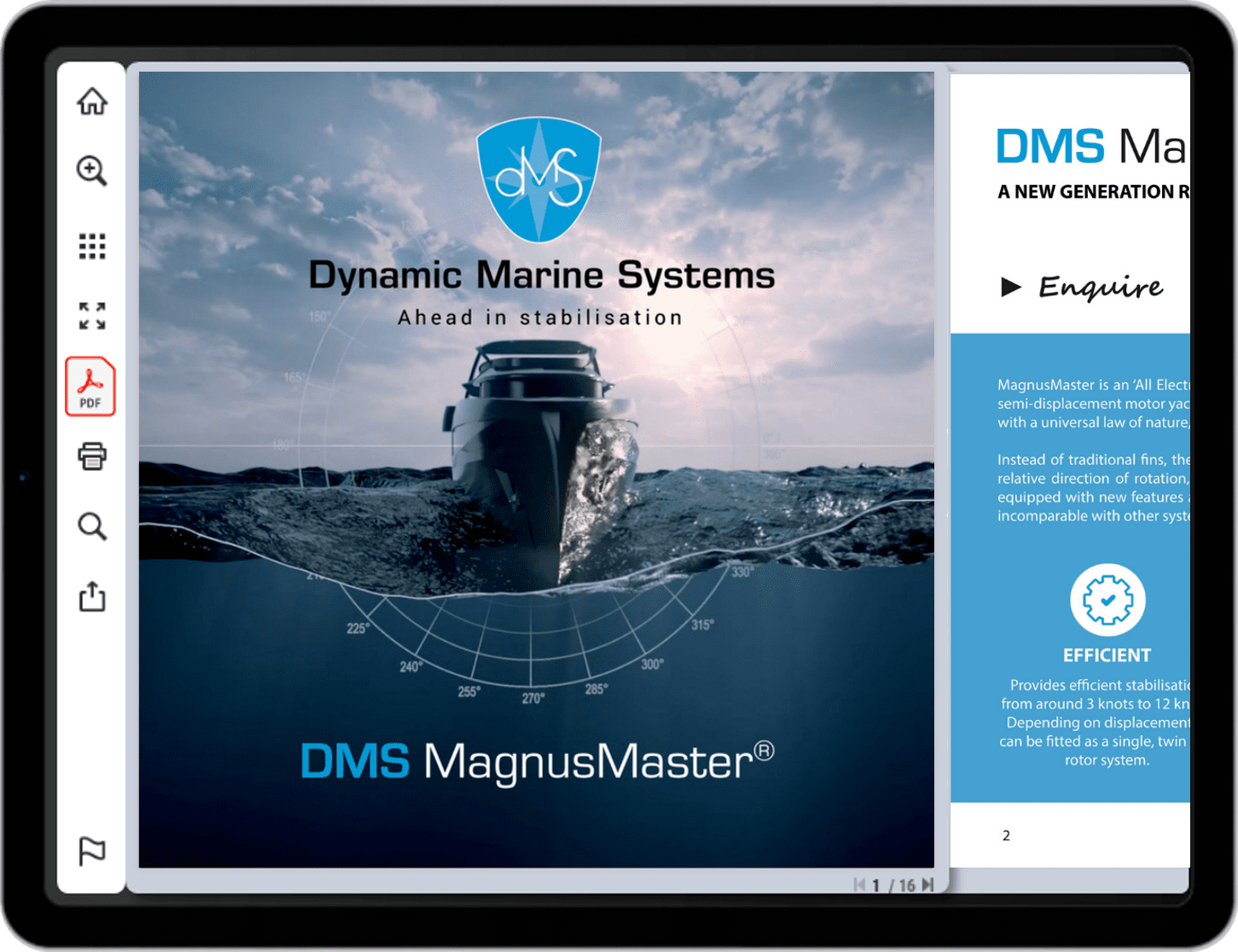The width and height of the screenshot is (1238, 952).
Task: Click the Efficient gear checkmark icon
Action: [x=1107, y=600]
